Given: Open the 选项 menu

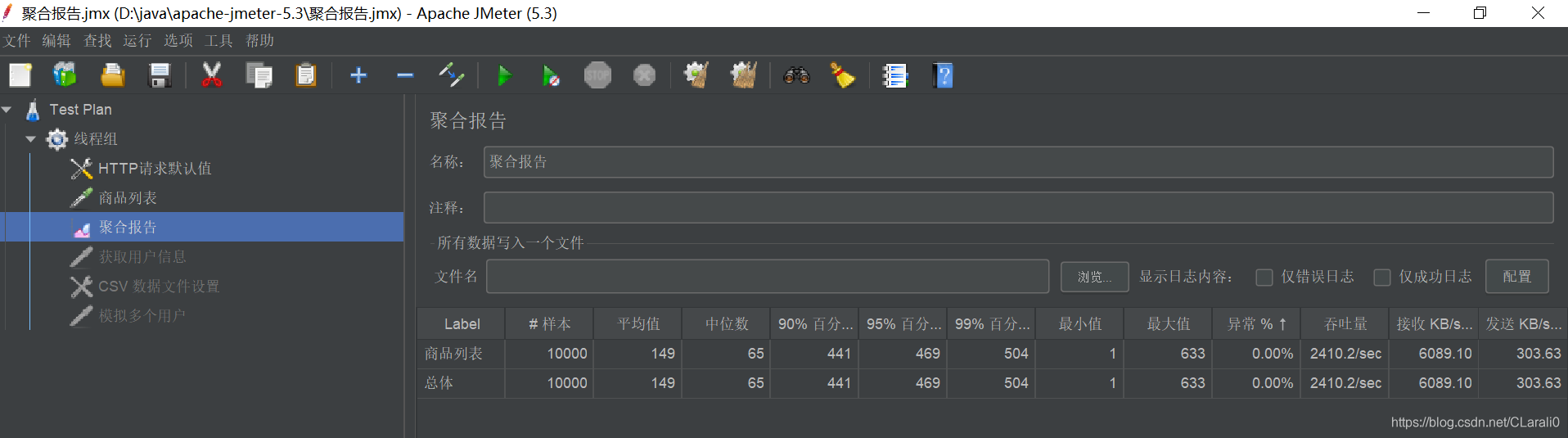Looking at the screenshot, I should point(178,41).
